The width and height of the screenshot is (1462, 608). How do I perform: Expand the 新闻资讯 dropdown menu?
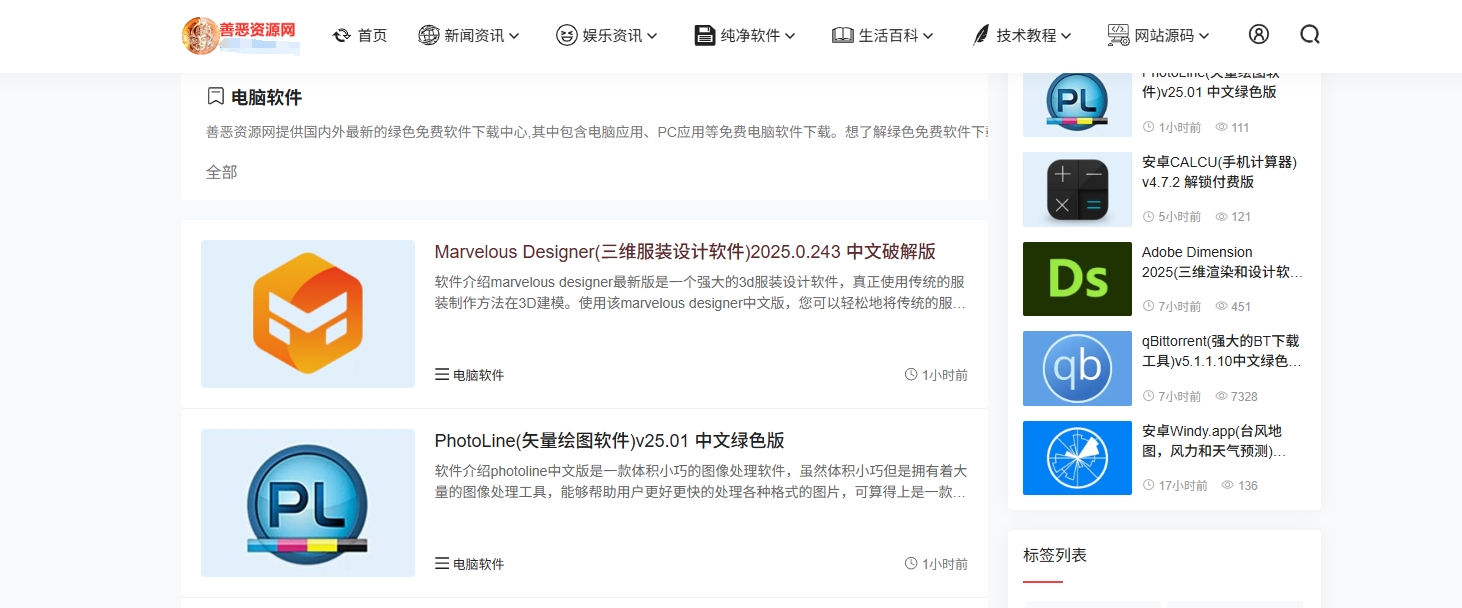click(x=469, y=36)
